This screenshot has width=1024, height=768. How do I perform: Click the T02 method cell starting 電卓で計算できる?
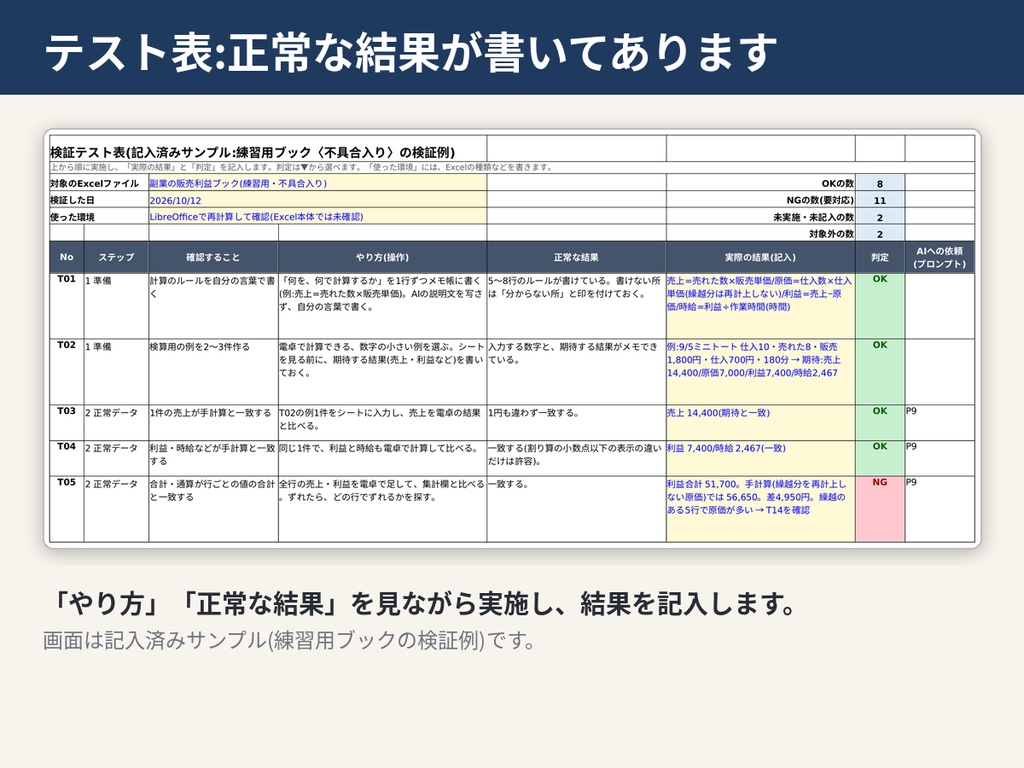tap(382, 372)
